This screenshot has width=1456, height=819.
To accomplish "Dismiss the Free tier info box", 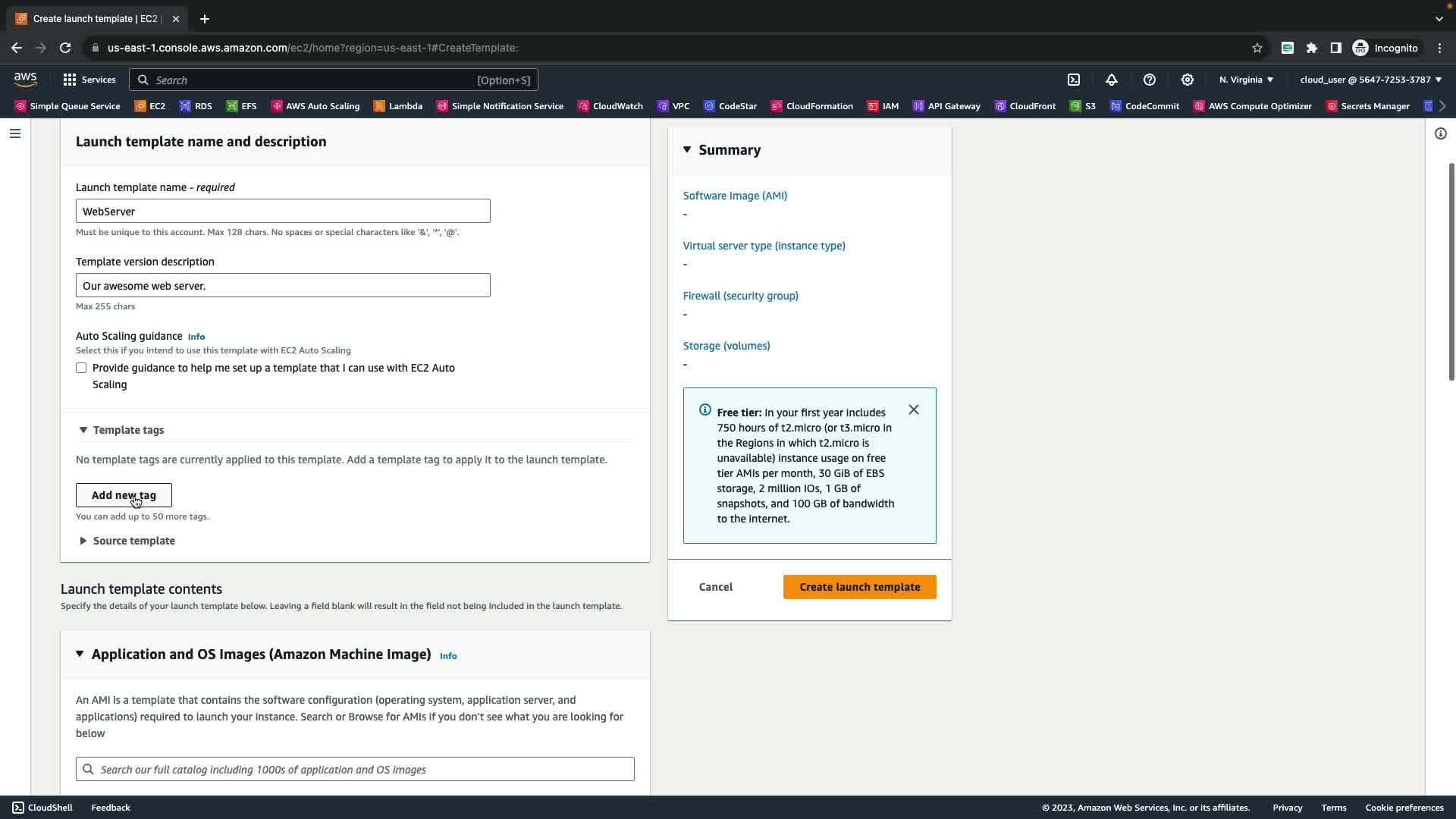I will coord(914,409).
